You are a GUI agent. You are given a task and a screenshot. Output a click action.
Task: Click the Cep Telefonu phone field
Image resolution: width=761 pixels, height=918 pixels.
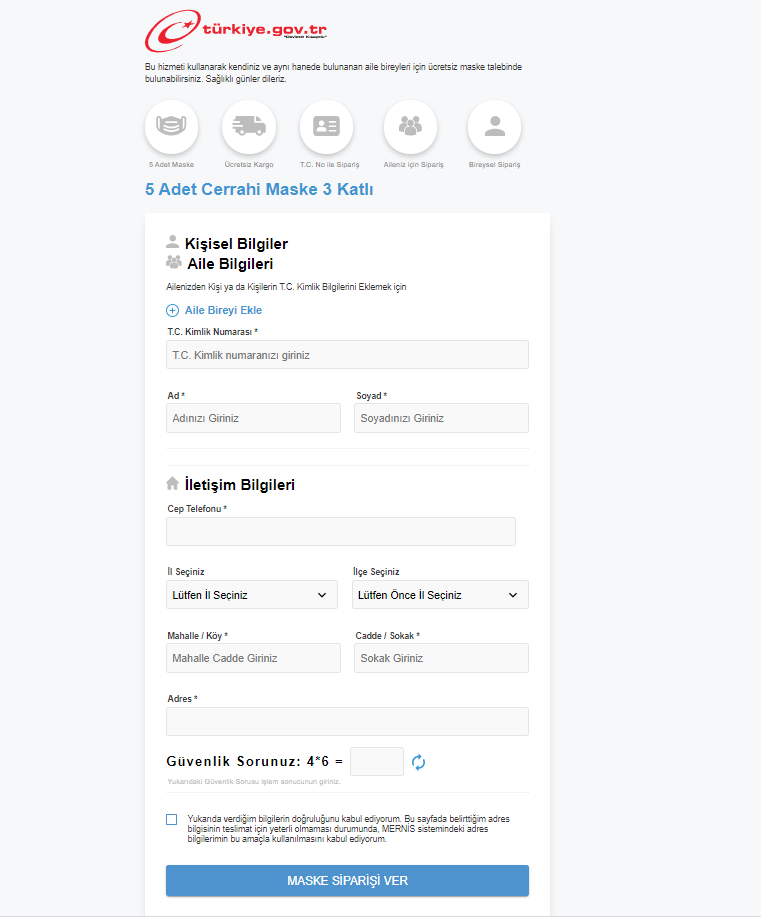click(x=340, y=531)
